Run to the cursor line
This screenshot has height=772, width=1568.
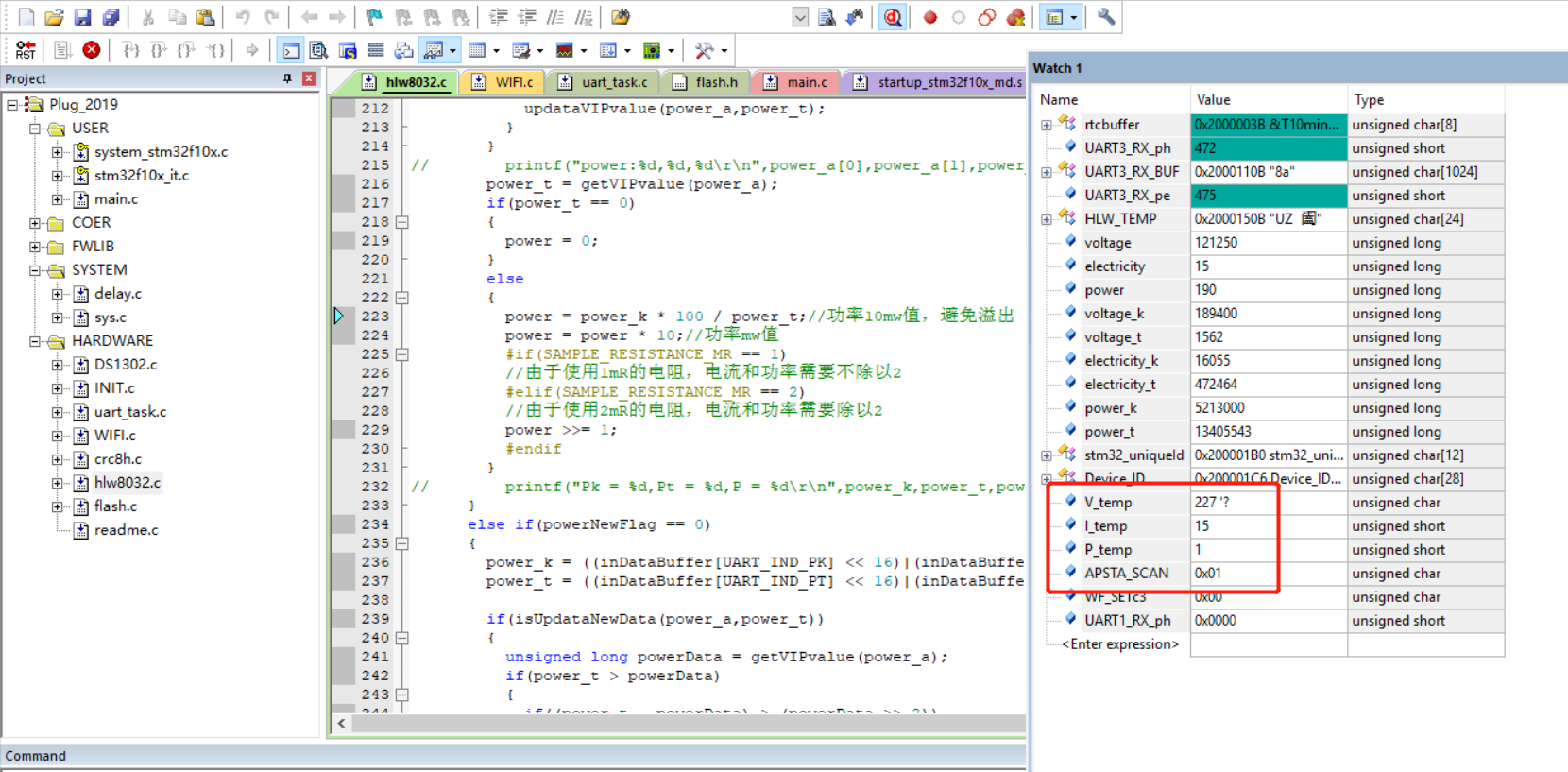click(216, 50)
